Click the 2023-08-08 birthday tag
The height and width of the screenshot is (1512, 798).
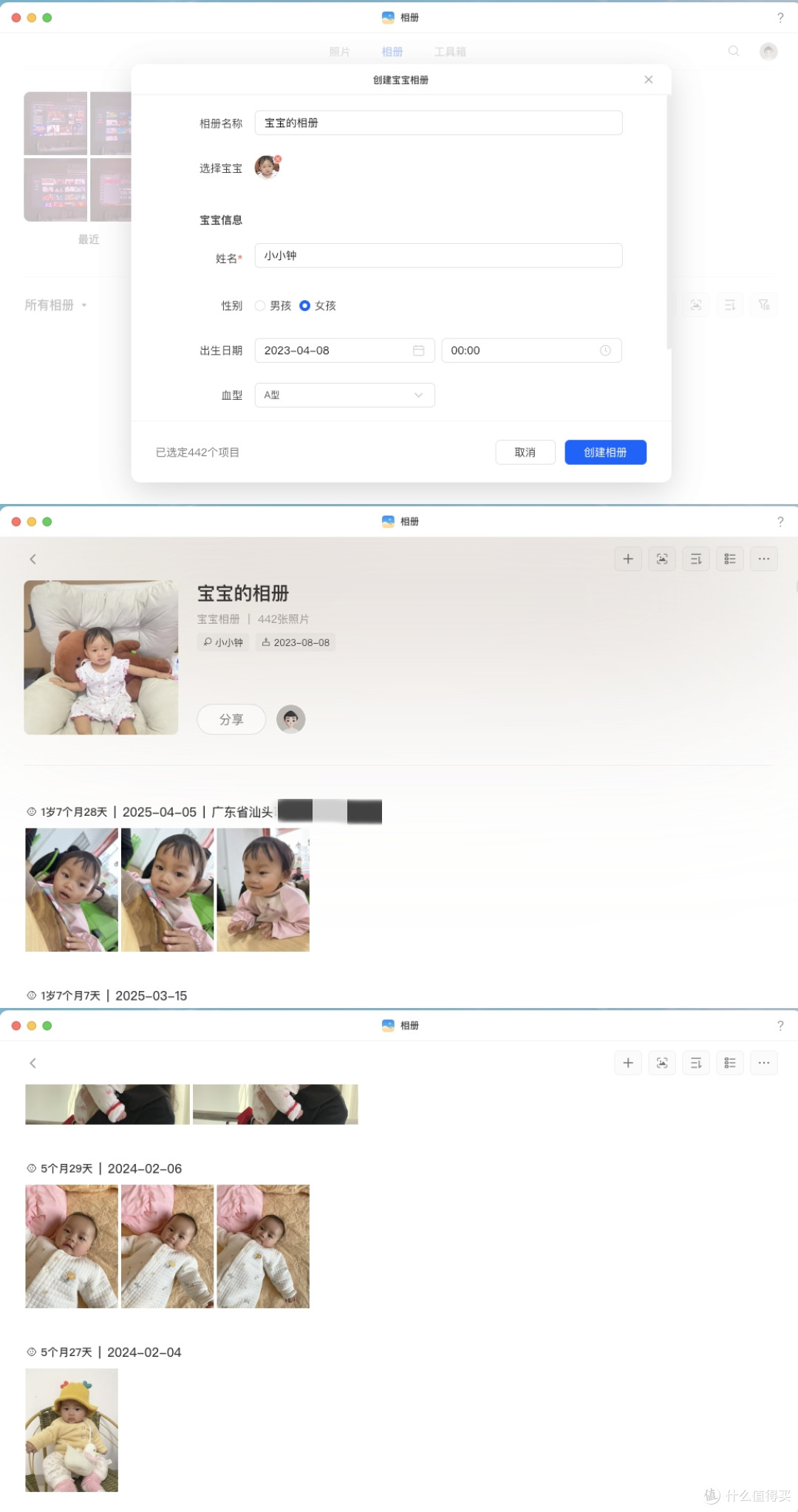click(x=296, y=643)
